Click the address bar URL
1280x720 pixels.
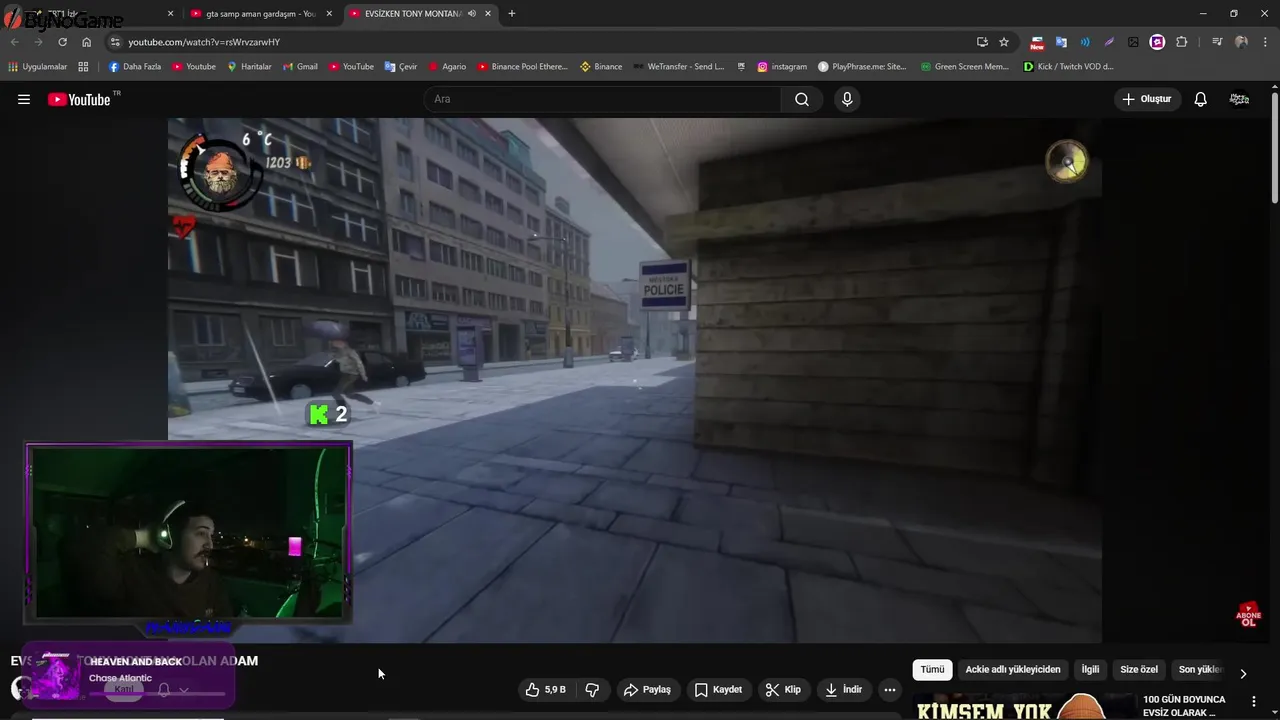[204, 42]
